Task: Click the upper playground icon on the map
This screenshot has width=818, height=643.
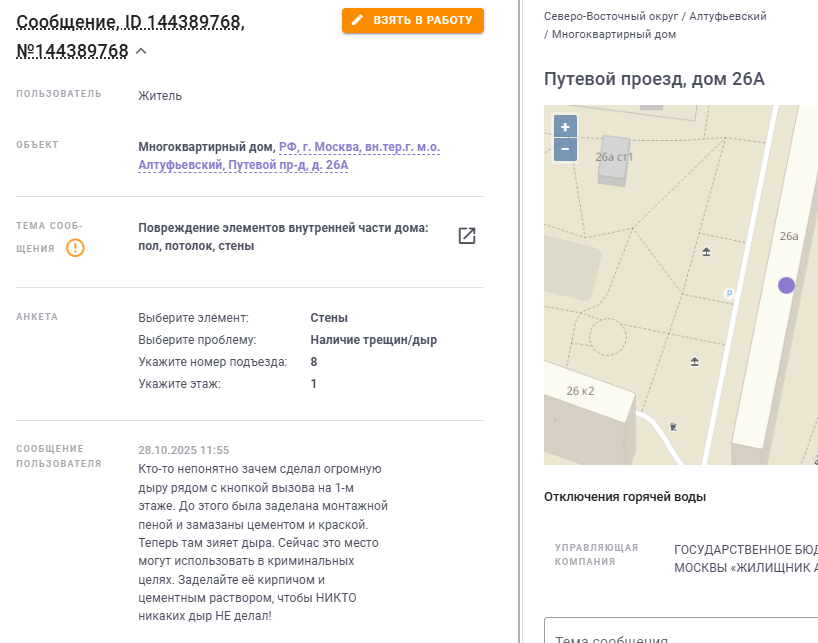Action: coord(706,252)
